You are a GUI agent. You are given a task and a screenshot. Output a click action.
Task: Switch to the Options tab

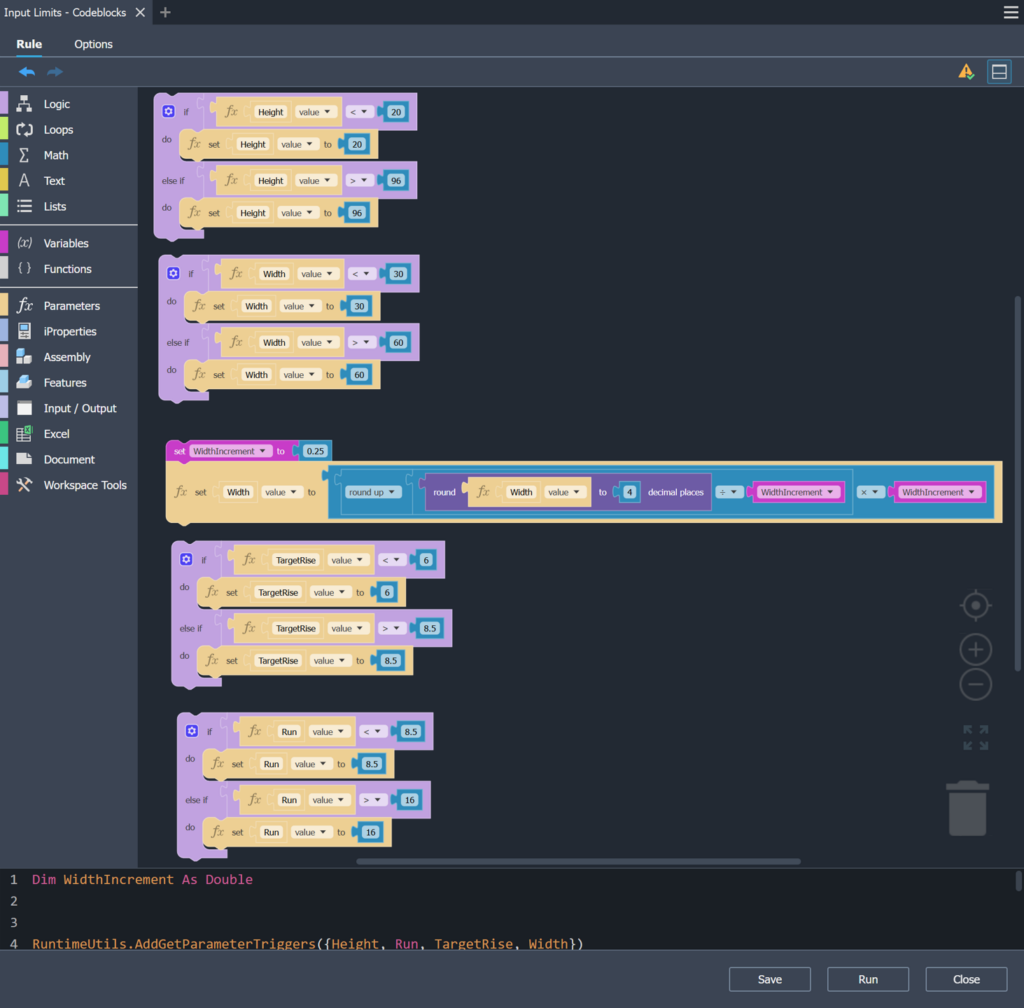tap(93, 44)
